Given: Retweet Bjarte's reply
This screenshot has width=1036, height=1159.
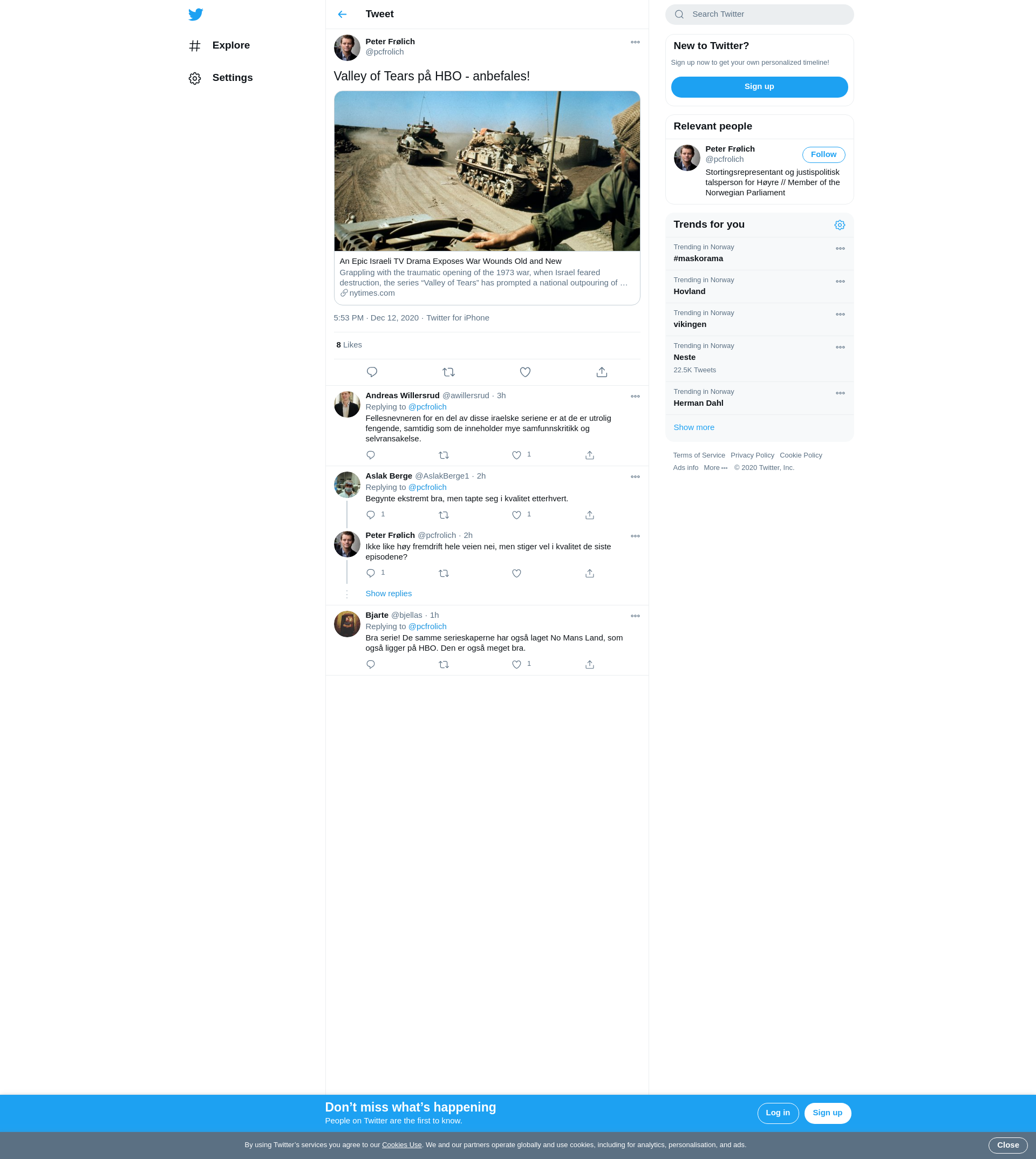Looking at the screenshot, I should coord(444,664).
